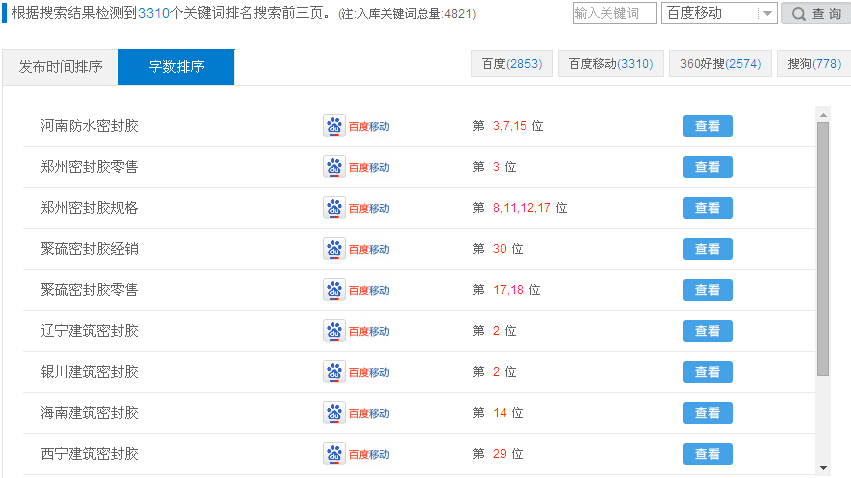Filter by 搜狗(778) results
The image size is (851, 478).
click(x=814, y=64)
